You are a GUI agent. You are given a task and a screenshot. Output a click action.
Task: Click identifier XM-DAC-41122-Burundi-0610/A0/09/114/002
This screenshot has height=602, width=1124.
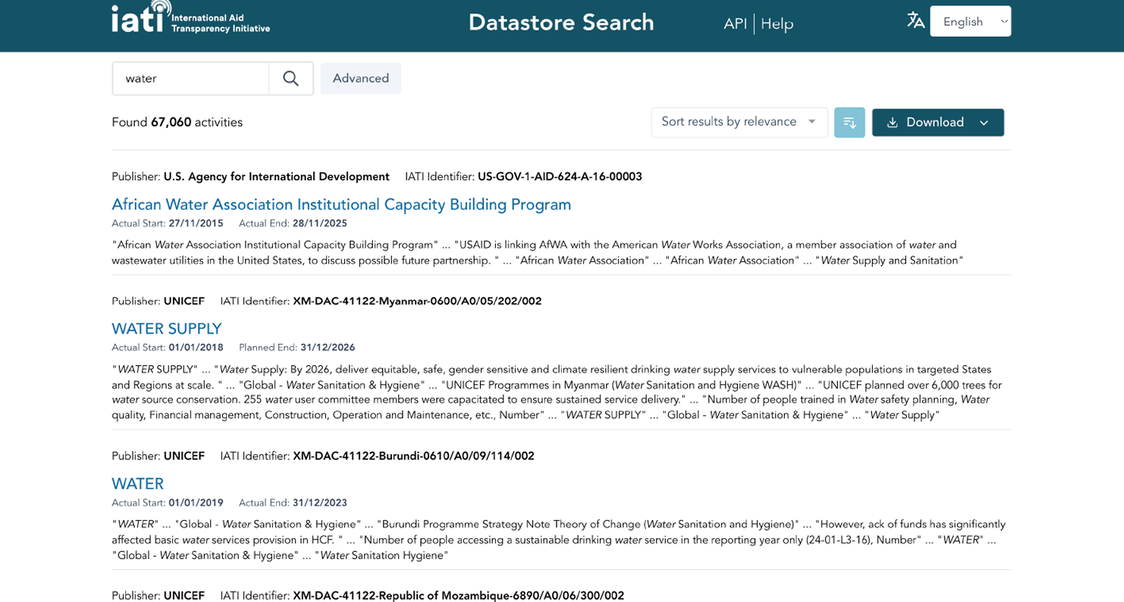[414, 456]
